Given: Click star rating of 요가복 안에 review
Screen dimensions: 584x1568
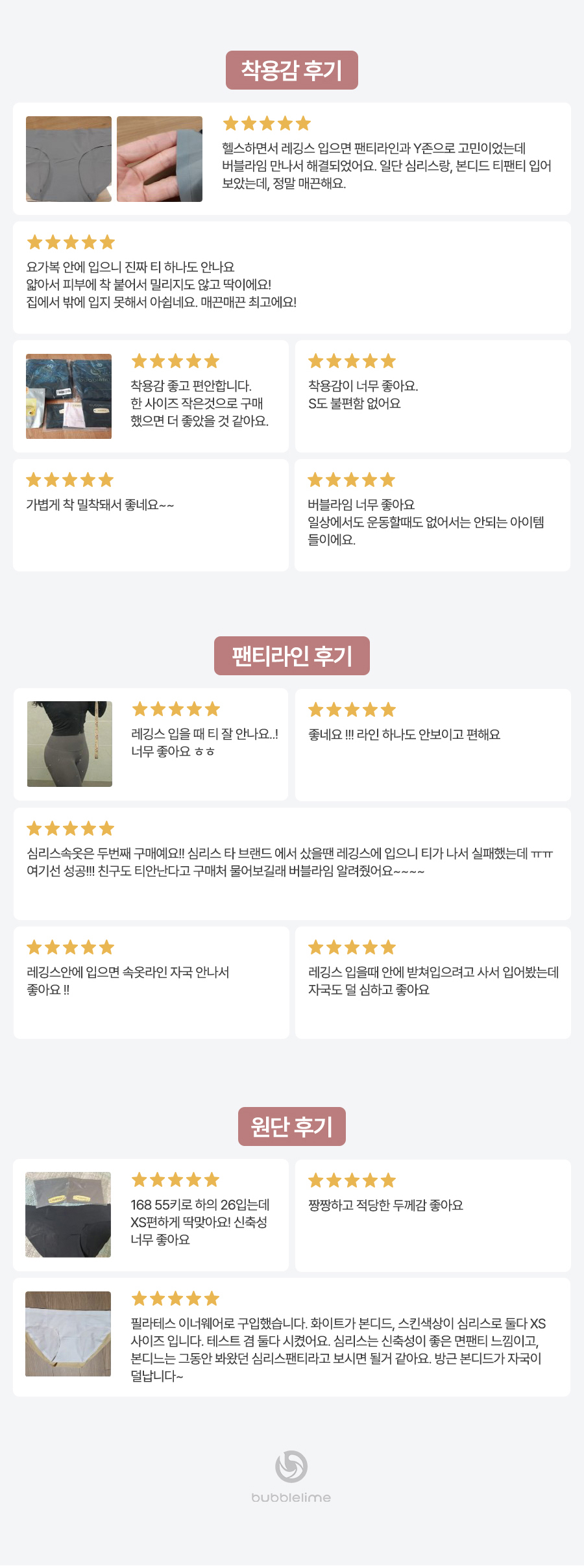Looking at the screenshot, I should (x=71, y=242).
